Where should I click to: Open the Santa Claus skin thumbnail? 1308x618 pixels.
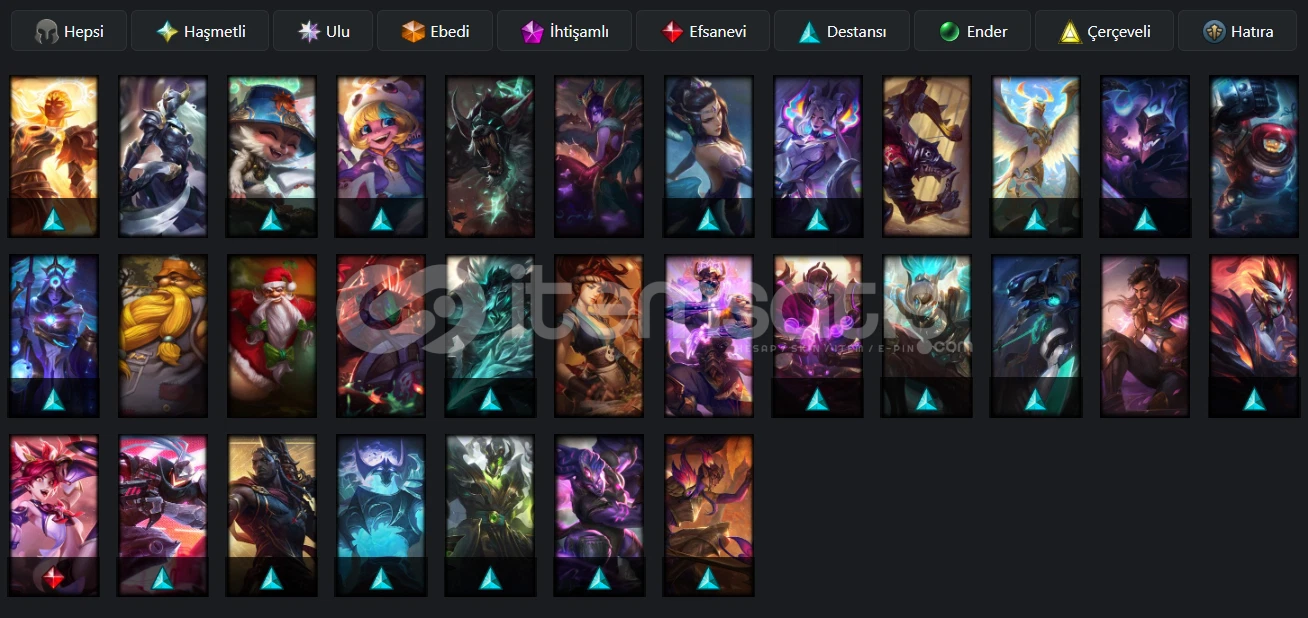(x=272, y=335)
